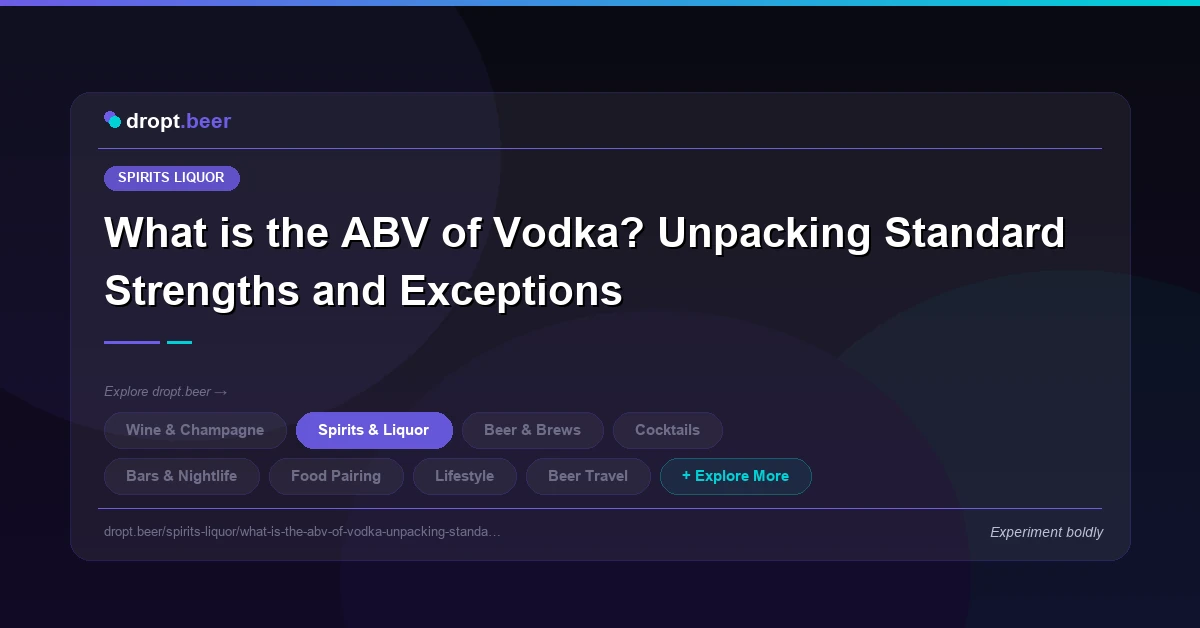Screen dimensions: 1200x628
Task: Click the plus icon on Explore More
Action: click(x=685, y=476)
